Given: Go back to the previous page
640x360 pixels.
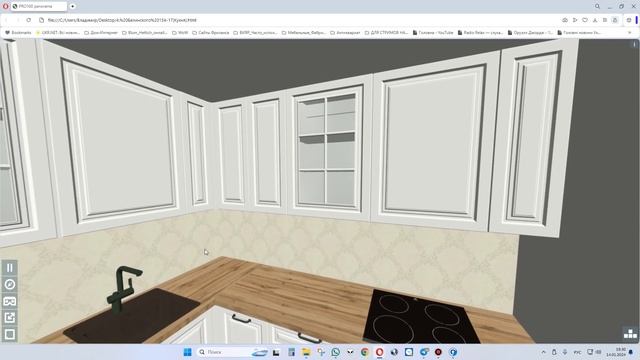Looking at the screenshot, I should 7,20.
